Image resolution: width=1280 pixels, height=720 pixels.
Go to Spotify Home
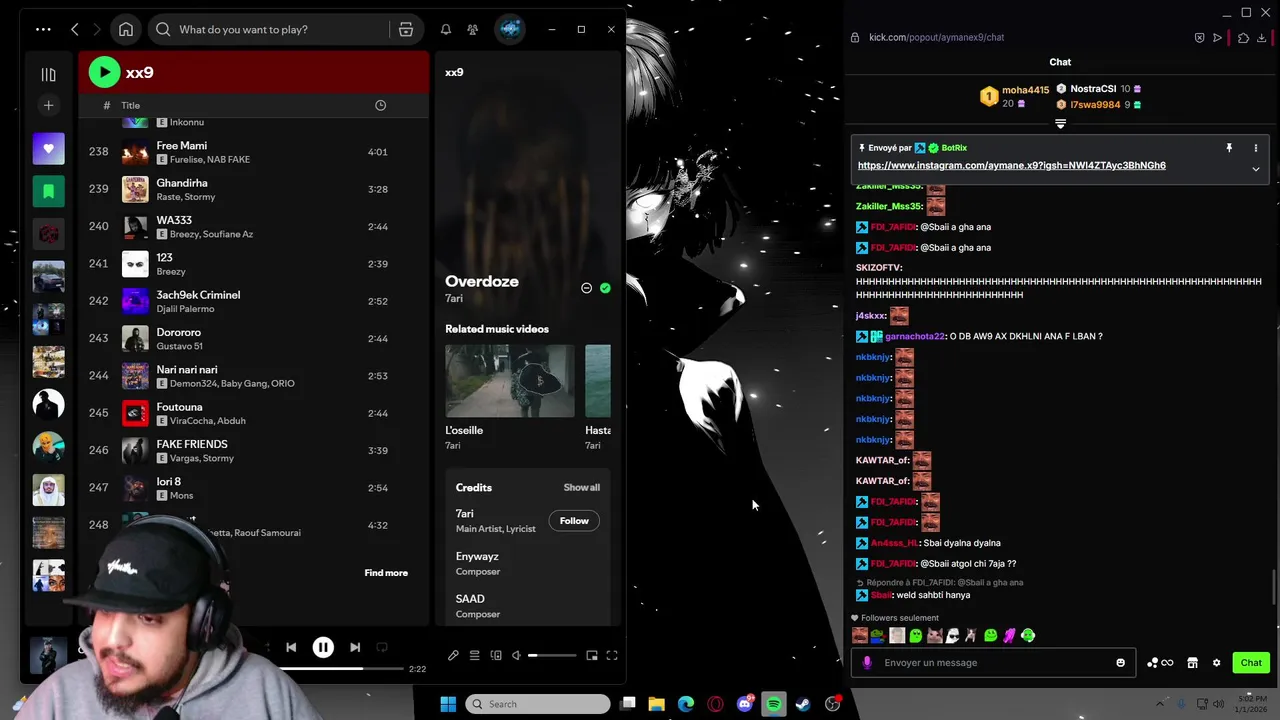point(126,29)
